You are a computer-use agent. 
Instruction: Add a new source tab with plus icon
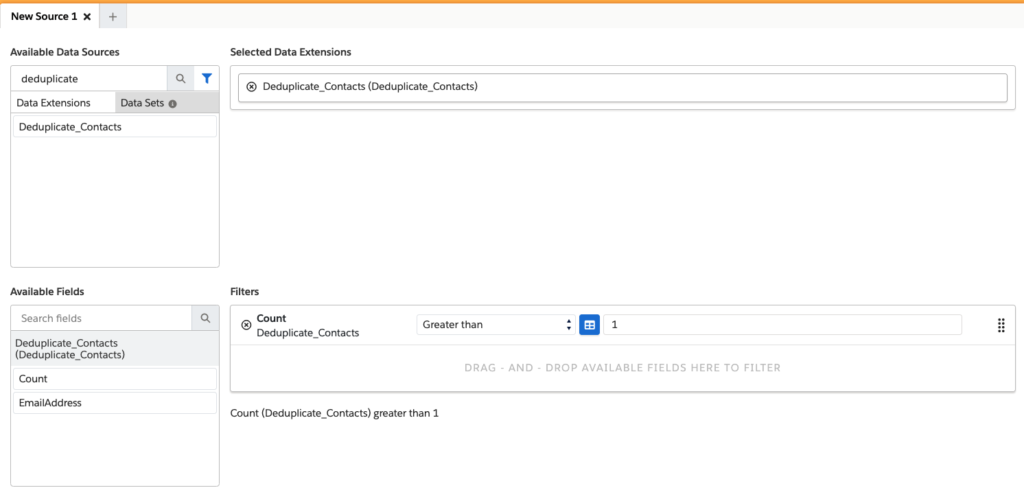112,17
